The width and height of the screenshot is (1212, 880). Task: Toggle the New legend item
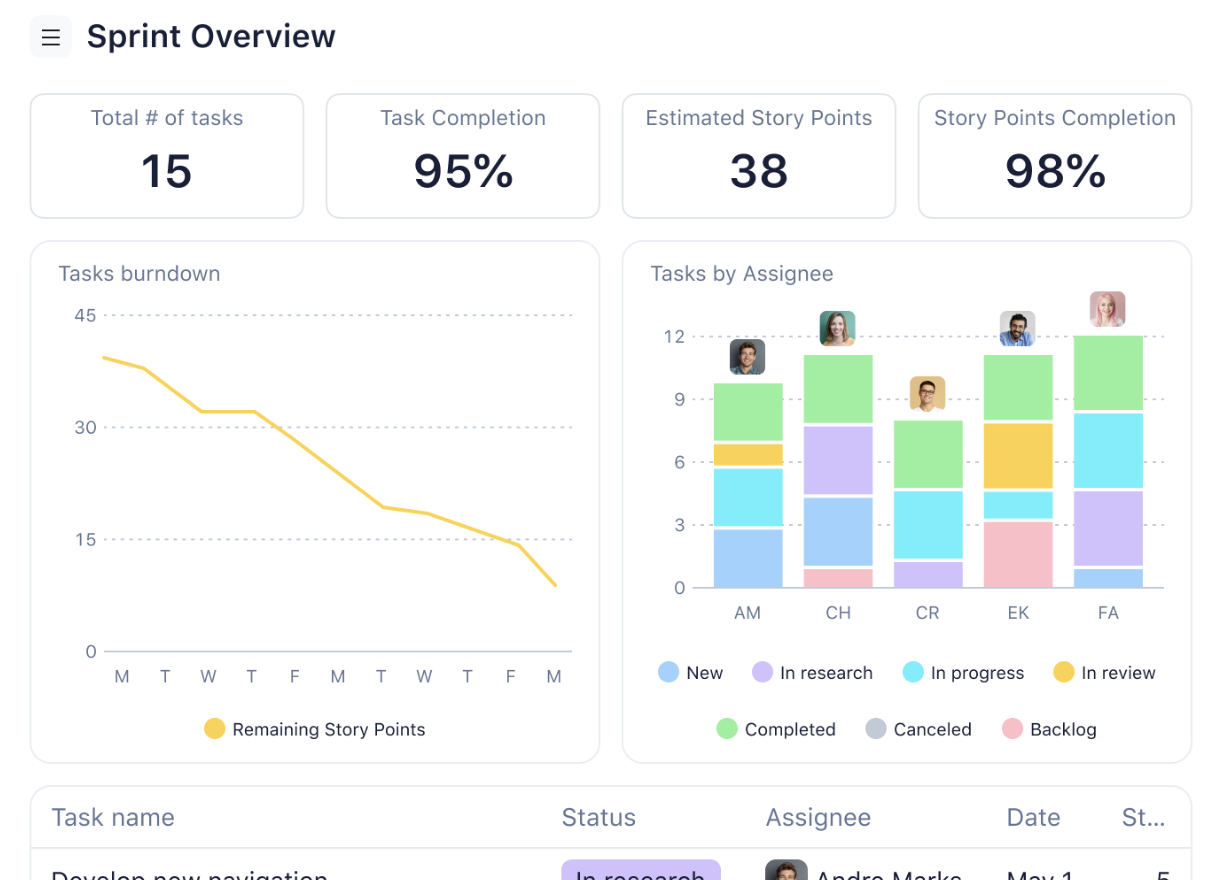coord(690,673)
